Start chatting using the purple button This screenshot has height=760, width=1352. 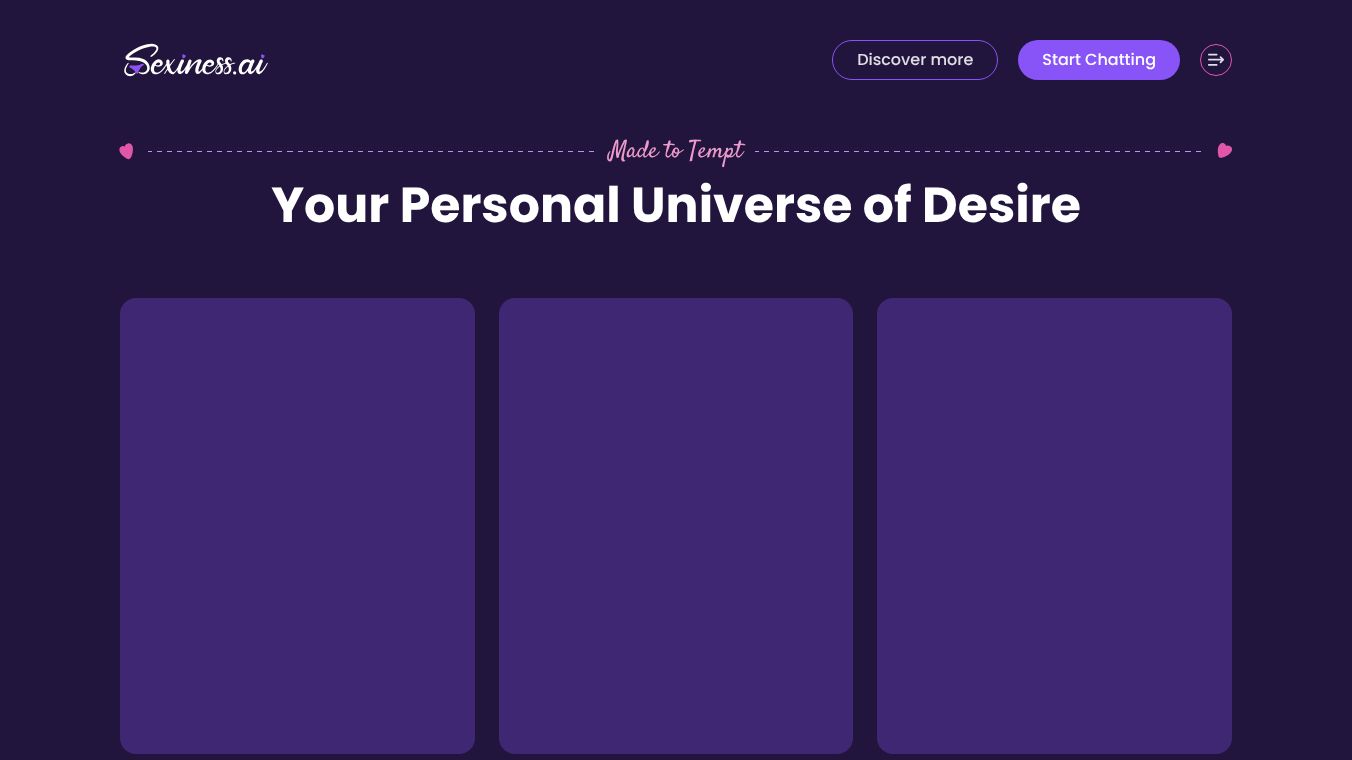coord(1099,60)
